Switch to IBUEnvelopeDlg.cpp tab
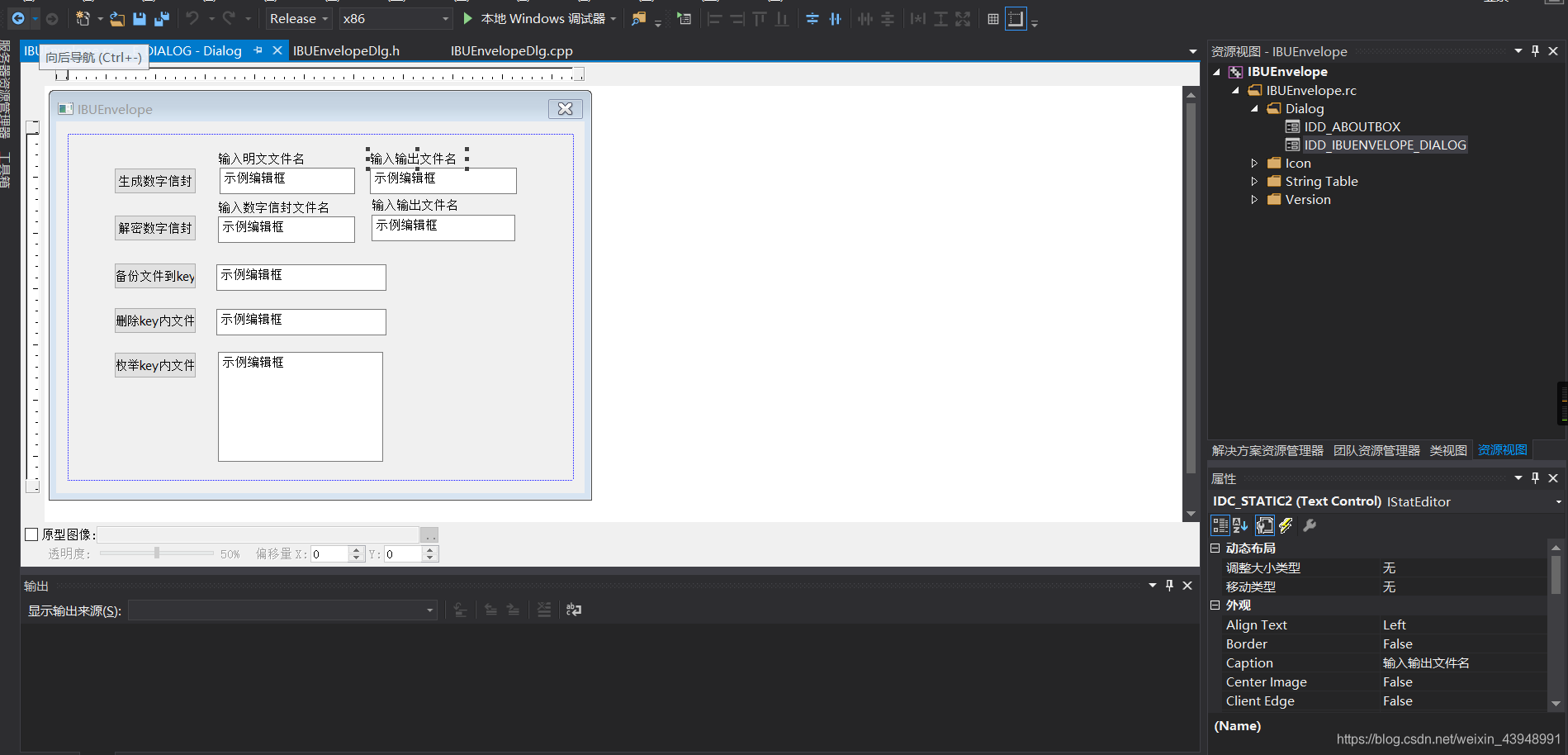 (511, 50)
